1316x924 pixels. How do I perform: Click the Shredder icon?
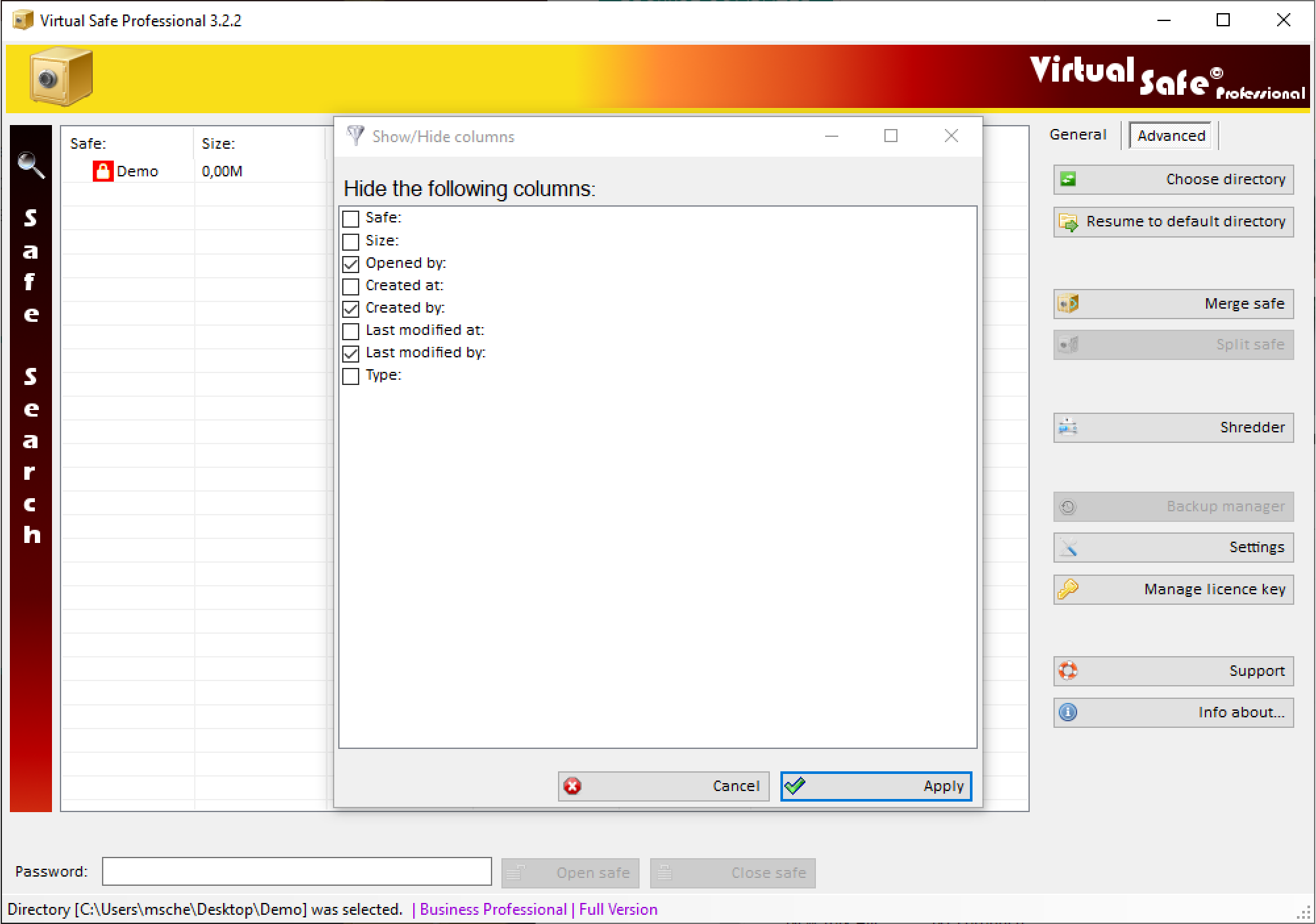click(x=1068, y=428)
